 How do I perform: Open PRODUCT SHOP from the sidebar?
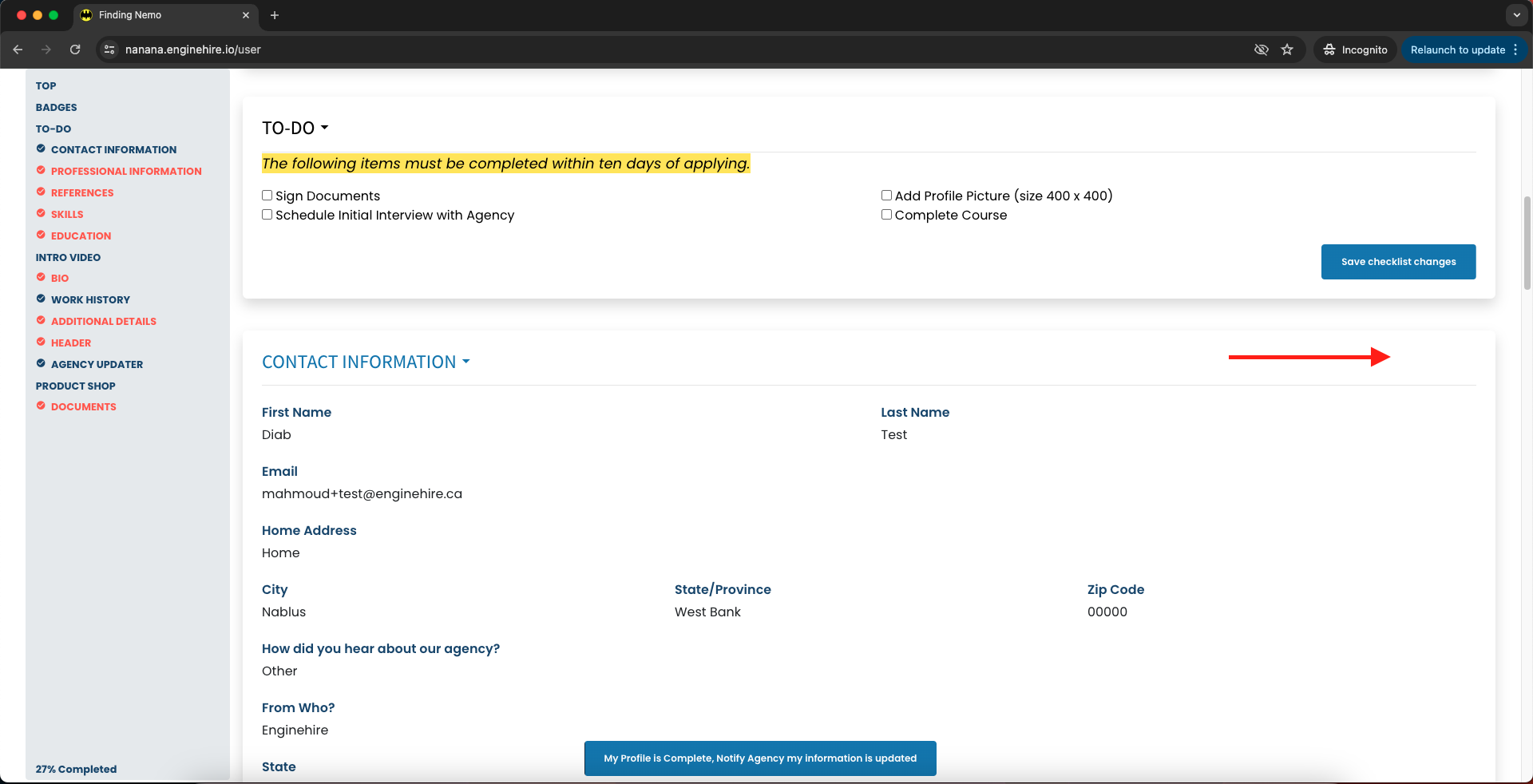75,386
